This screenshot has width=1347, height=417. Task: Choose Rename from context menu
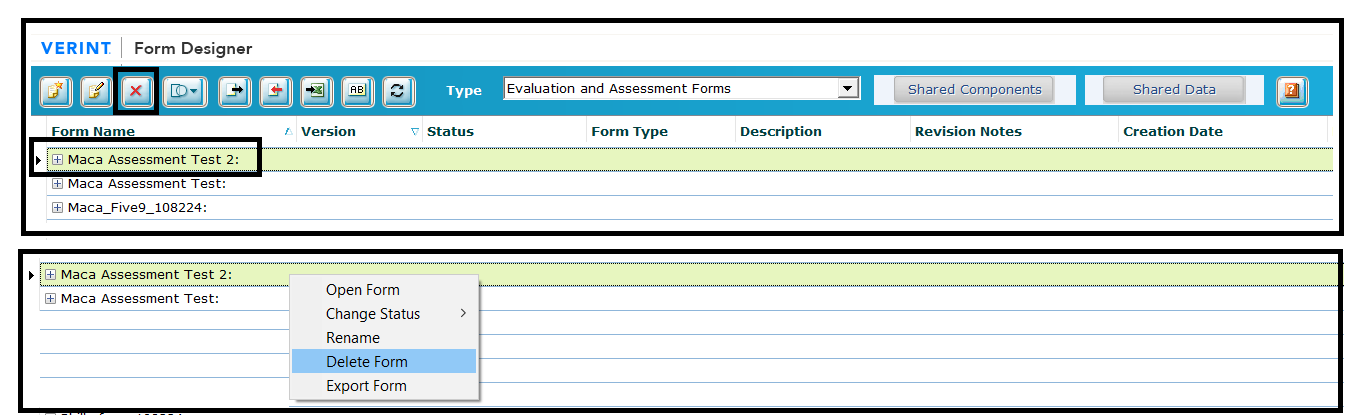pos(383,338)
